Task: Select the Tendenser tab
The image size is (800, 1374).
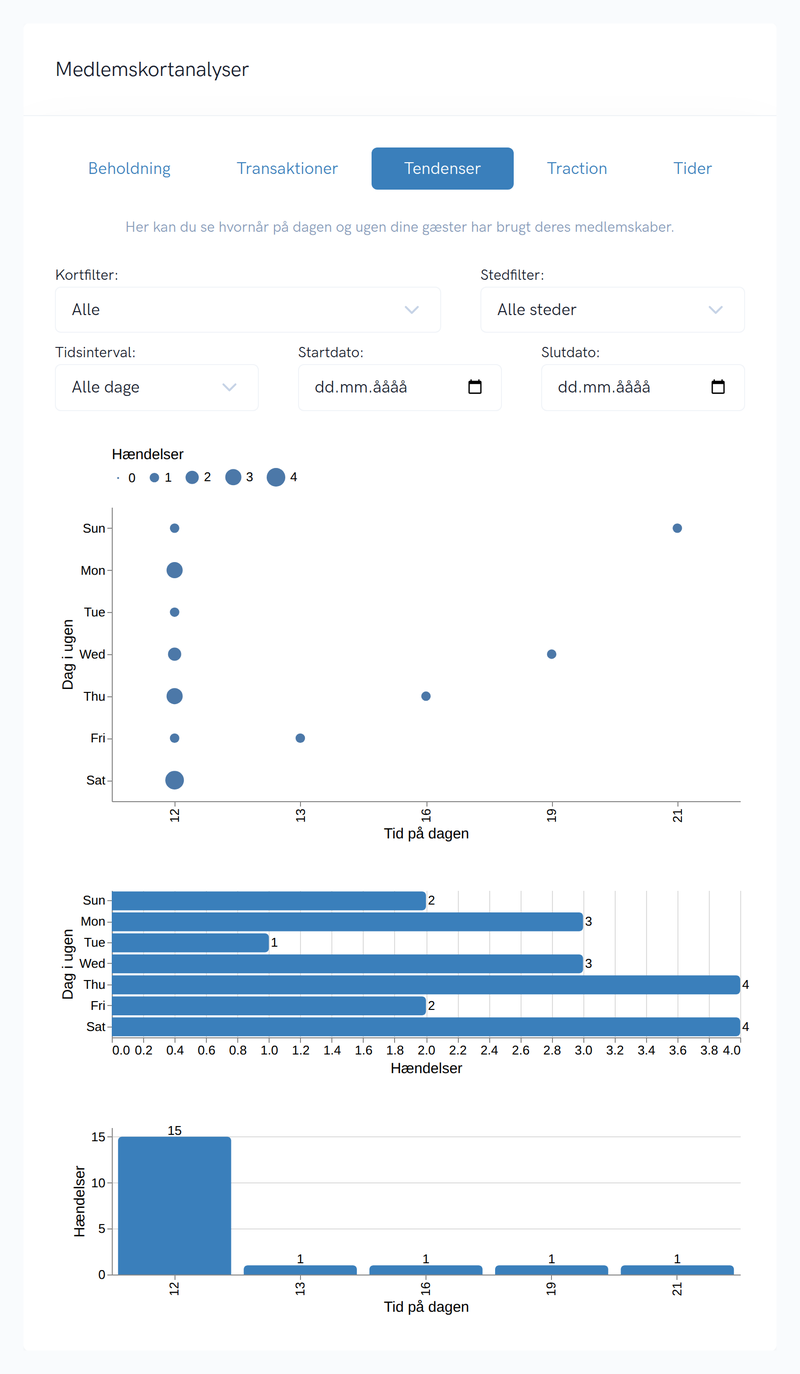Action: click(443, 168)
